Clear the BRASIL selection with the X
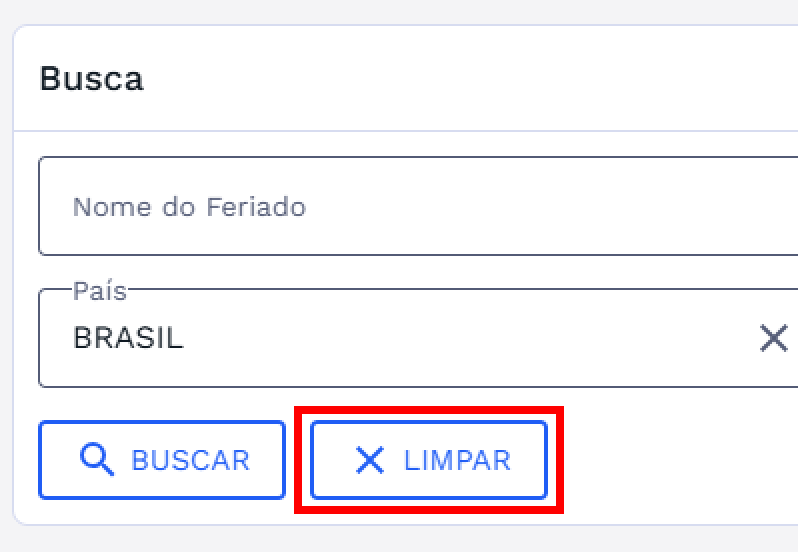Viewport: 798px width, 552px height. (773, 338)
